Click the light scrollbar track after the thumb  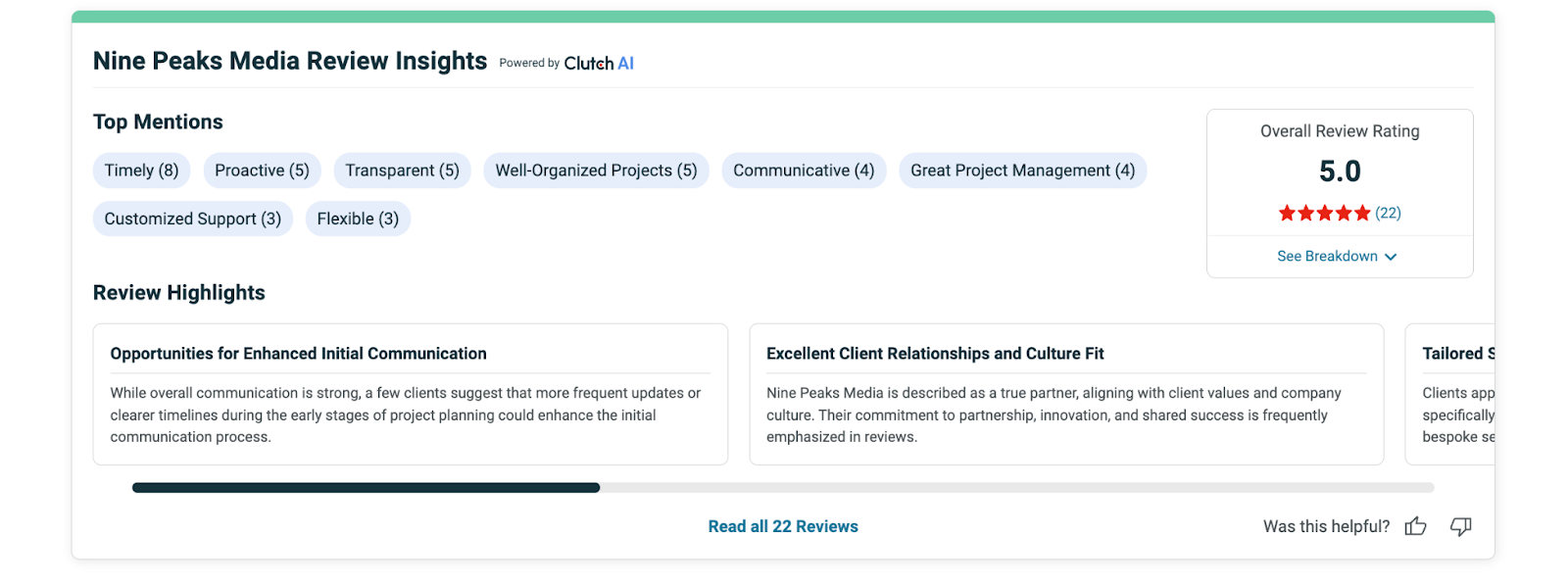1017,487
